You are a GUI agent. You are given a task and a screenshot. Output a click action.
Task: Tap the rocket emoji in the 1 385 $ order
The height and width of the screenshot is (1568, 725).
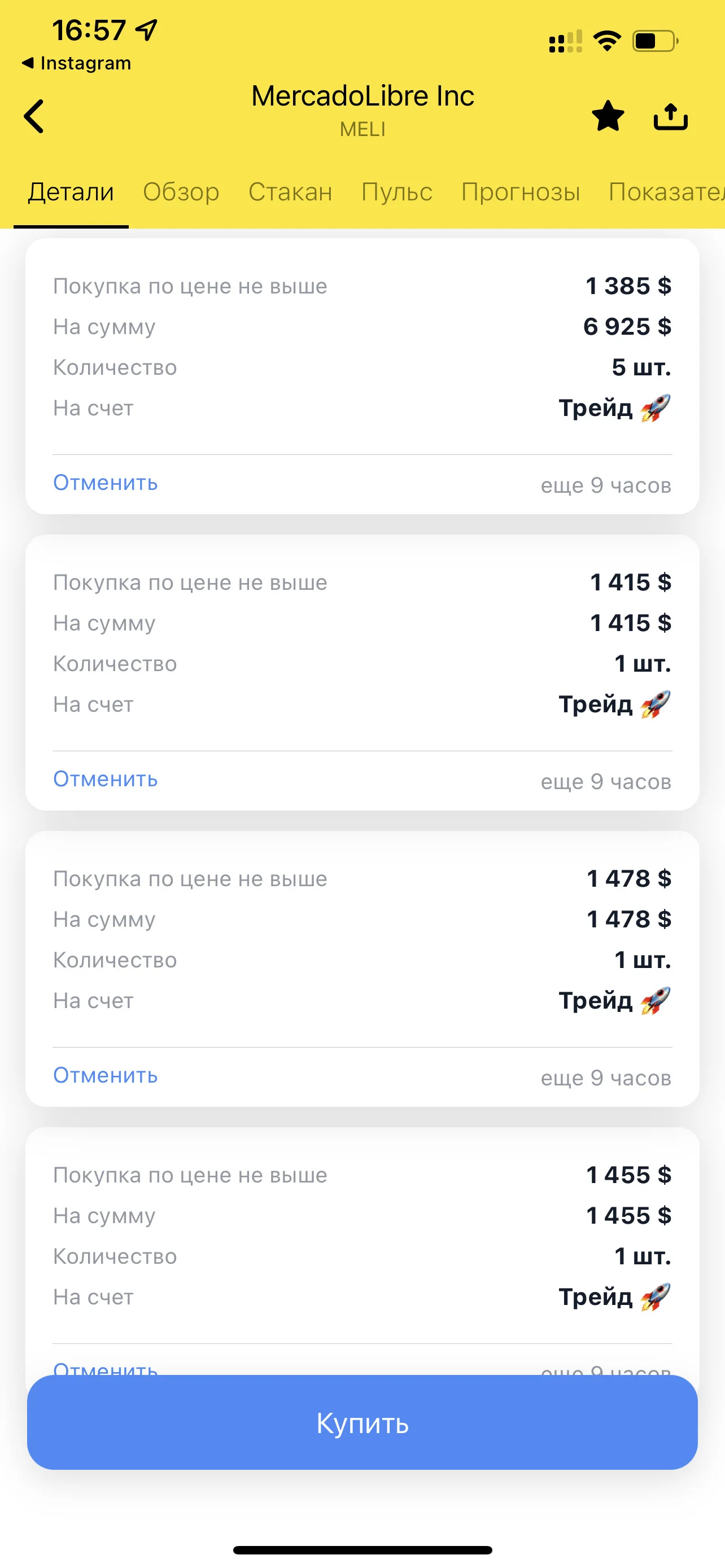tap(656, 408)
